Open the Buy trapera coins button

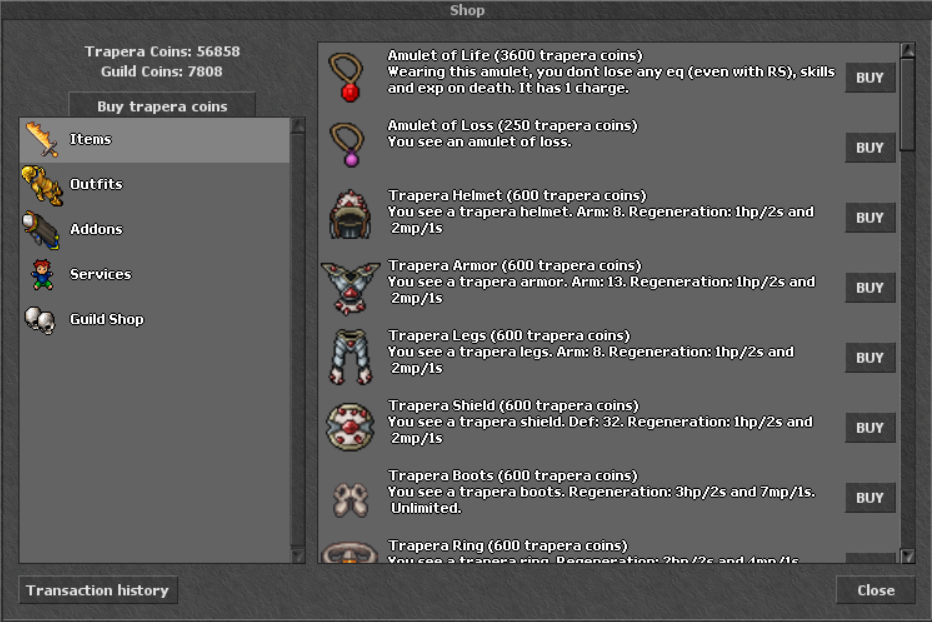tap(162, 105)
